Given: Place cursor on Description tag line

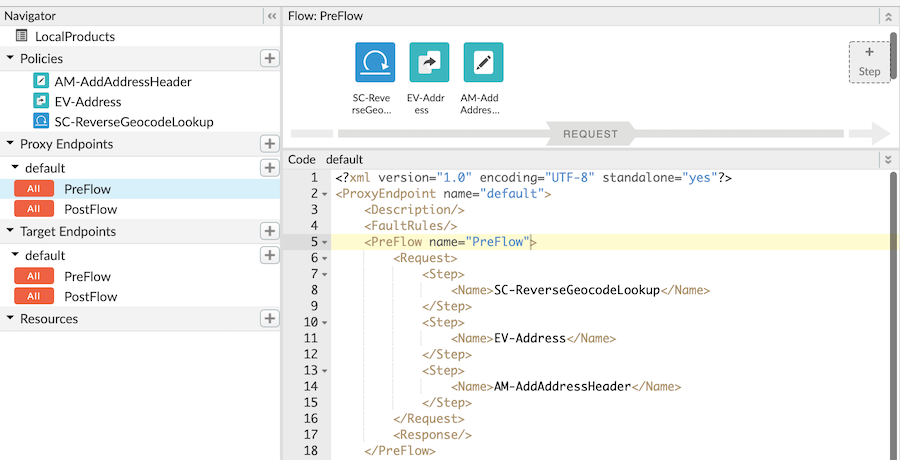Looking at the screenshot, I should point(414,210).
